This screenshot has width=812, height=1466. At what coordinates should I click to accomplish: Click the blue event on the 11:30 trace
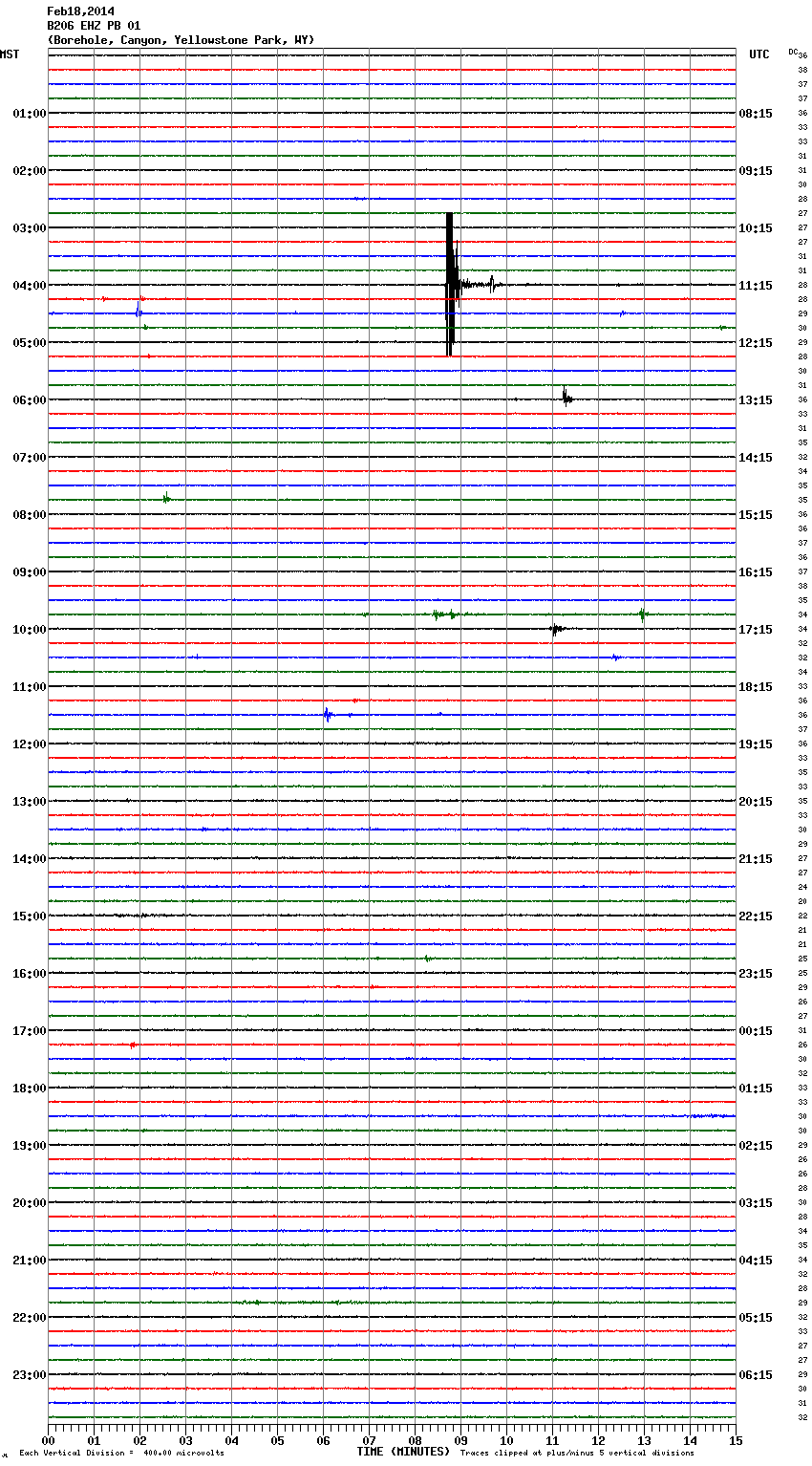point(328,714)
